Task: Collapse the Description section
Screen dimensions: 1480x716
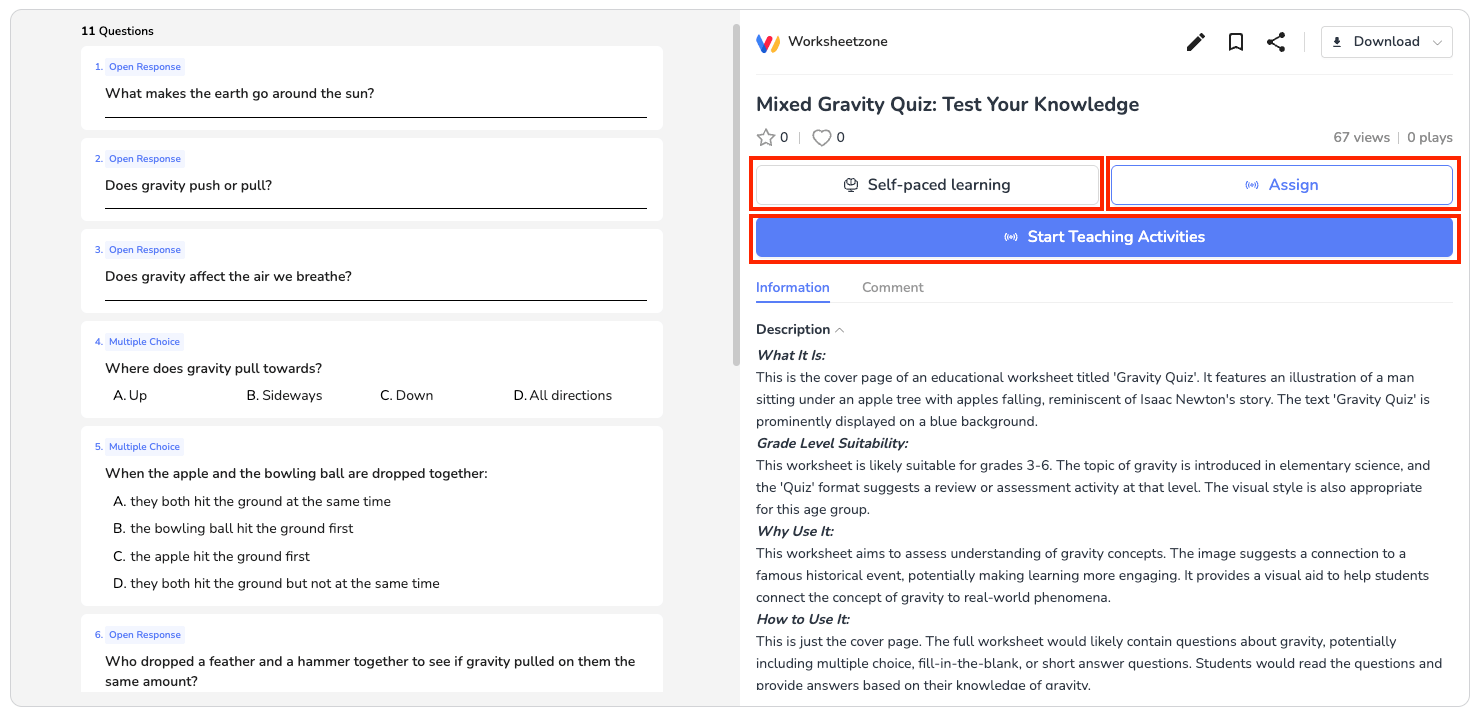Action: (x=839, y=329)
